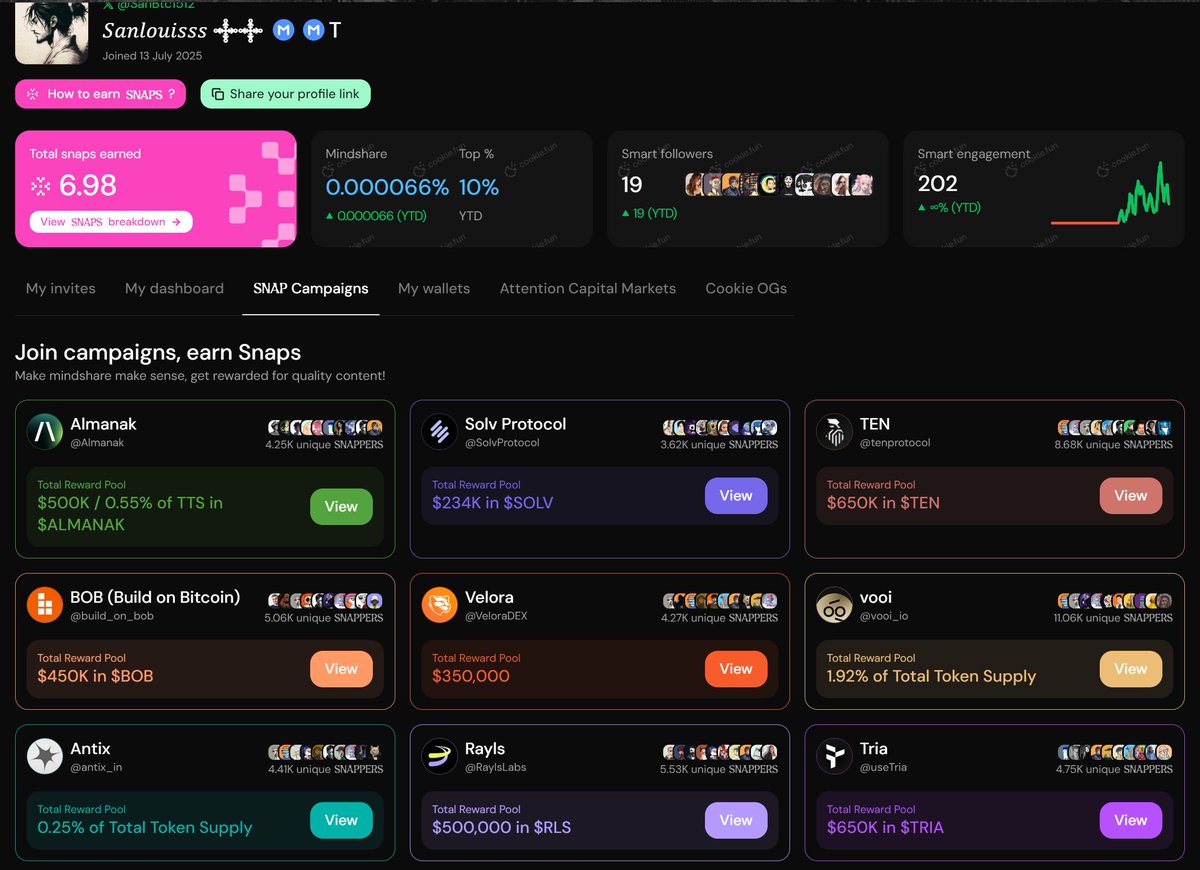Click the '$234K in $SOLV' reward text
The image size is (1200, 870).
[492, 503]
